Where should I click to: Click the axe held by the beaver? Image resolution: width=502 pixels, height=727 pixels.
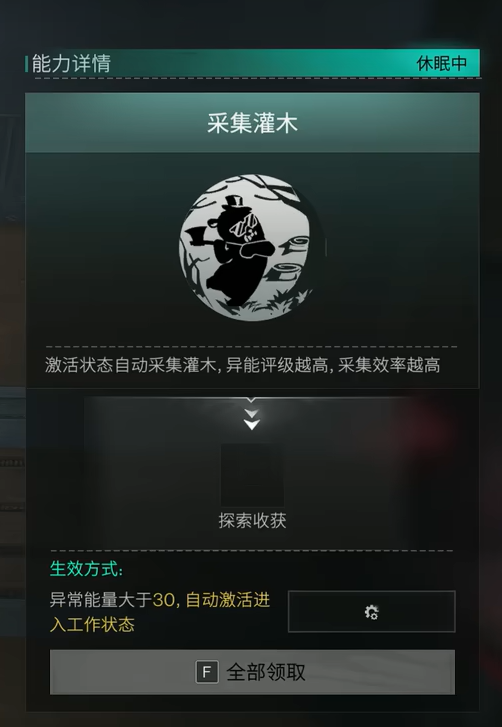(194, 235)
